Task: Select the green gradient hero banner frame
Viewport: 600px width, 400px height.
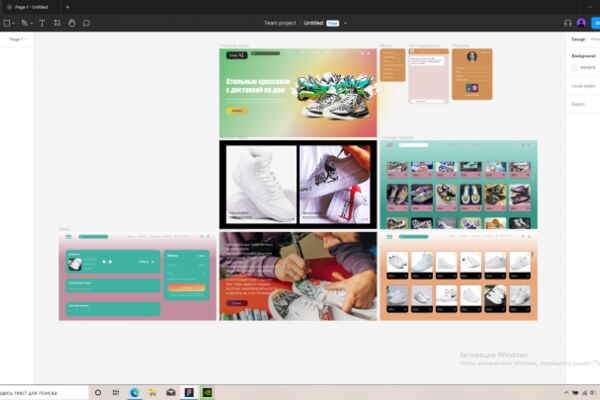Action: [x=298, y=93]
